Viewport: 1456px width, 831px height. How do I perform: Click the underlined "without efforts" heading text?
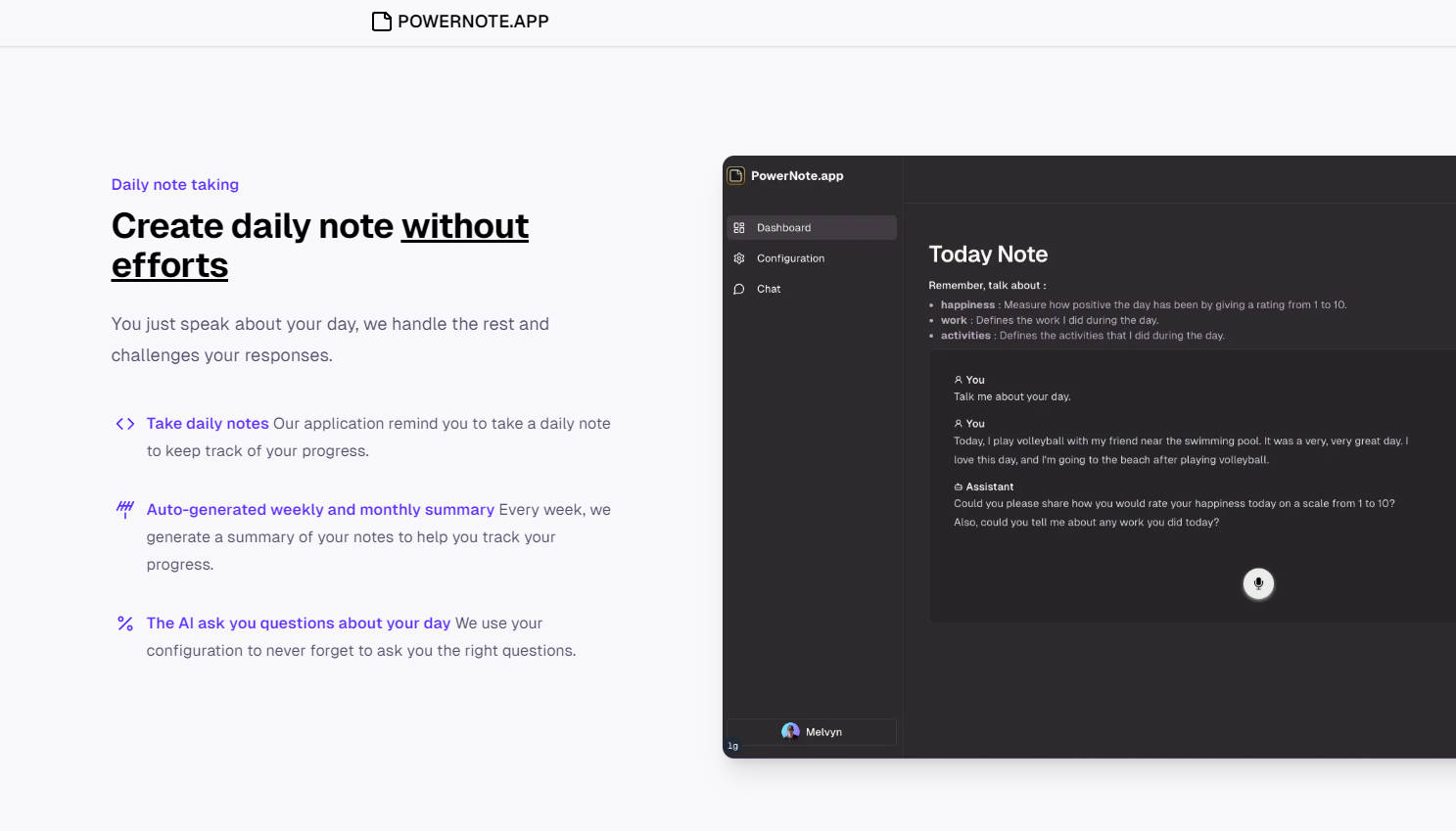(464, 227)
